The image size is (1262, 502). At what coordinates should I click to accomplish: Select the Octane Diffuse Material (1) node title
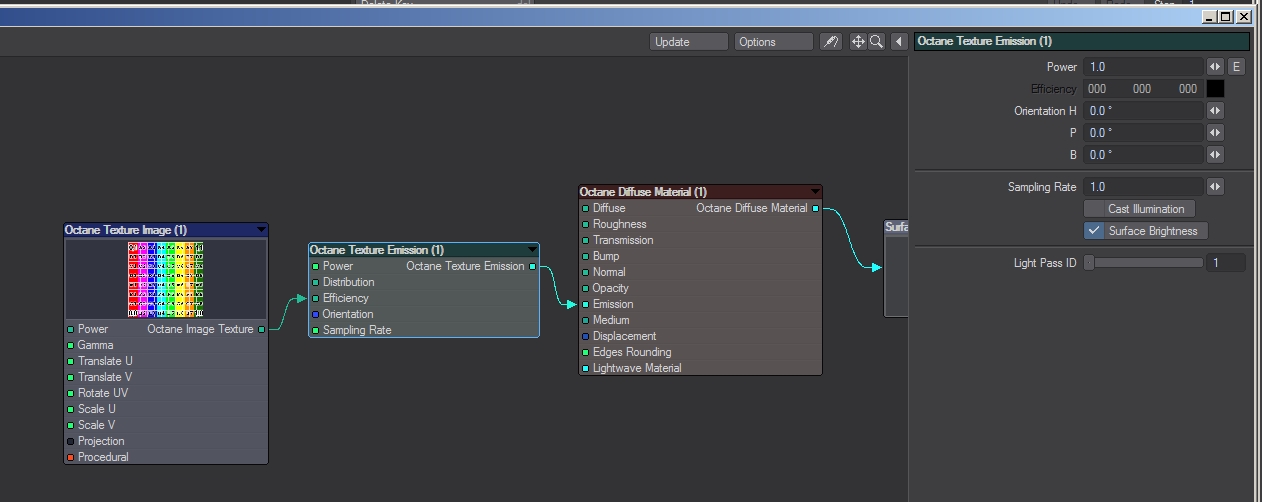click(x=643, y=192)
